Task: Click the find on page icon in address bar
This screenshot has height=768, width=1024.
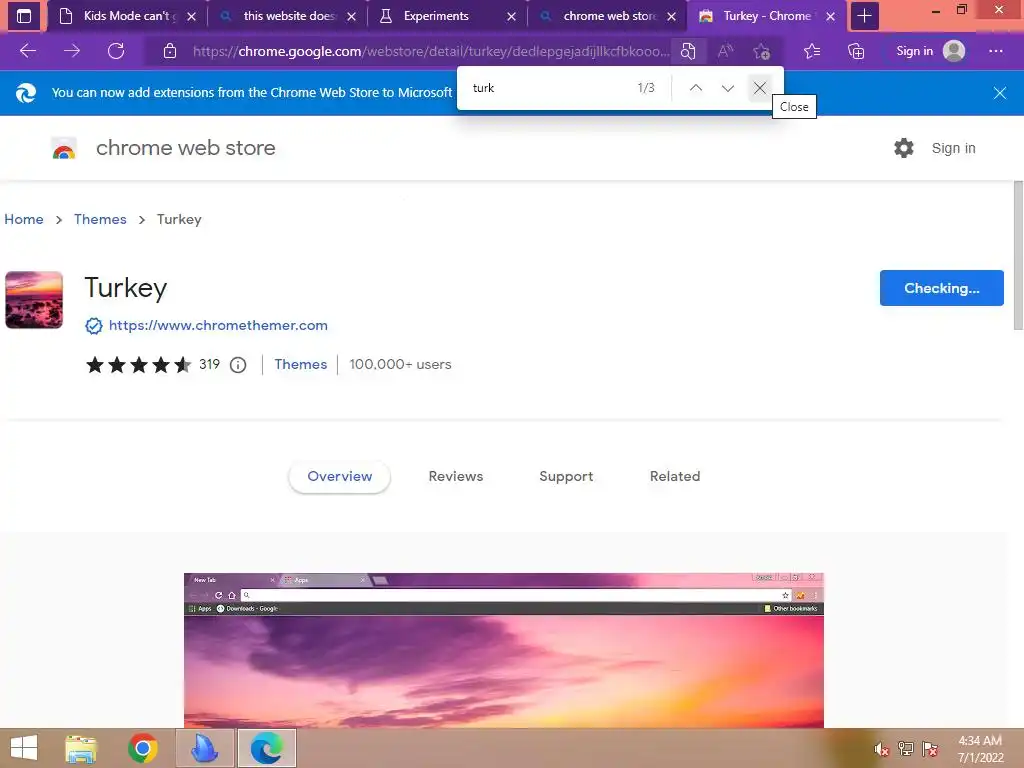Action: [688, 51]
